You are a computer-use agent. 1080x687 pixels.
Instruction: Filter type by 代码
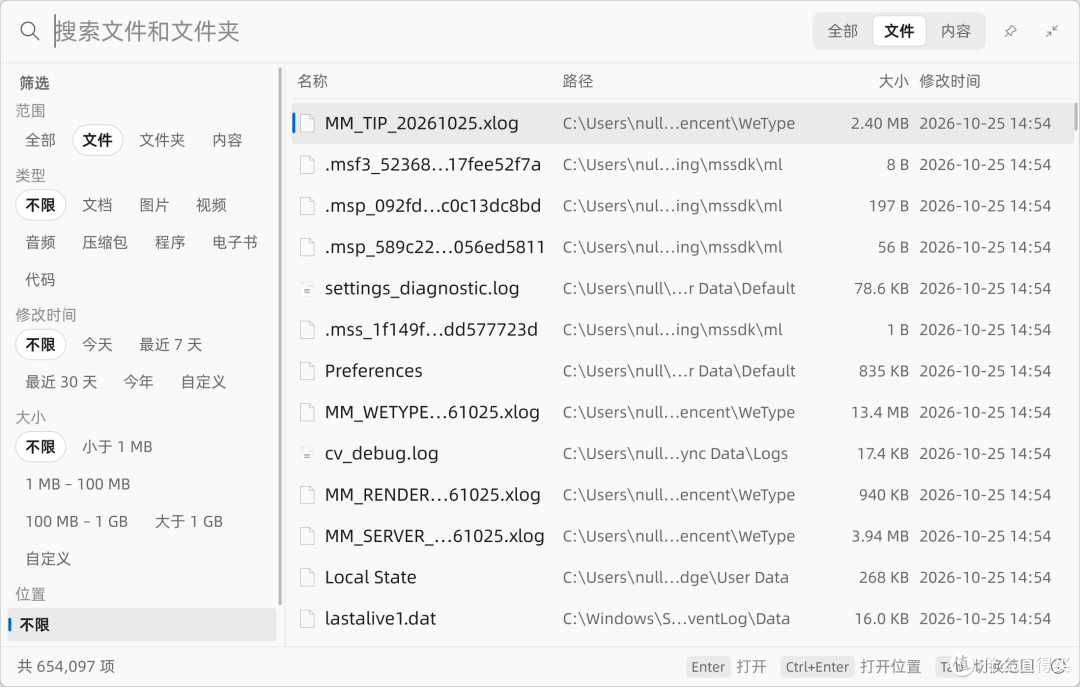(x=40, y=280)
